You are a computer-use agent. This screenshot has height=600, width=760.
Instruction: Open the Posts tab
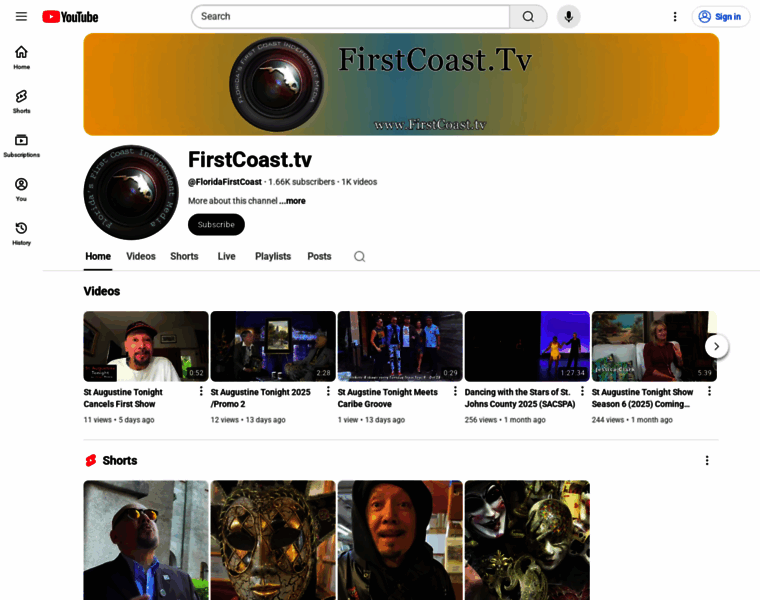pos(319,256)
